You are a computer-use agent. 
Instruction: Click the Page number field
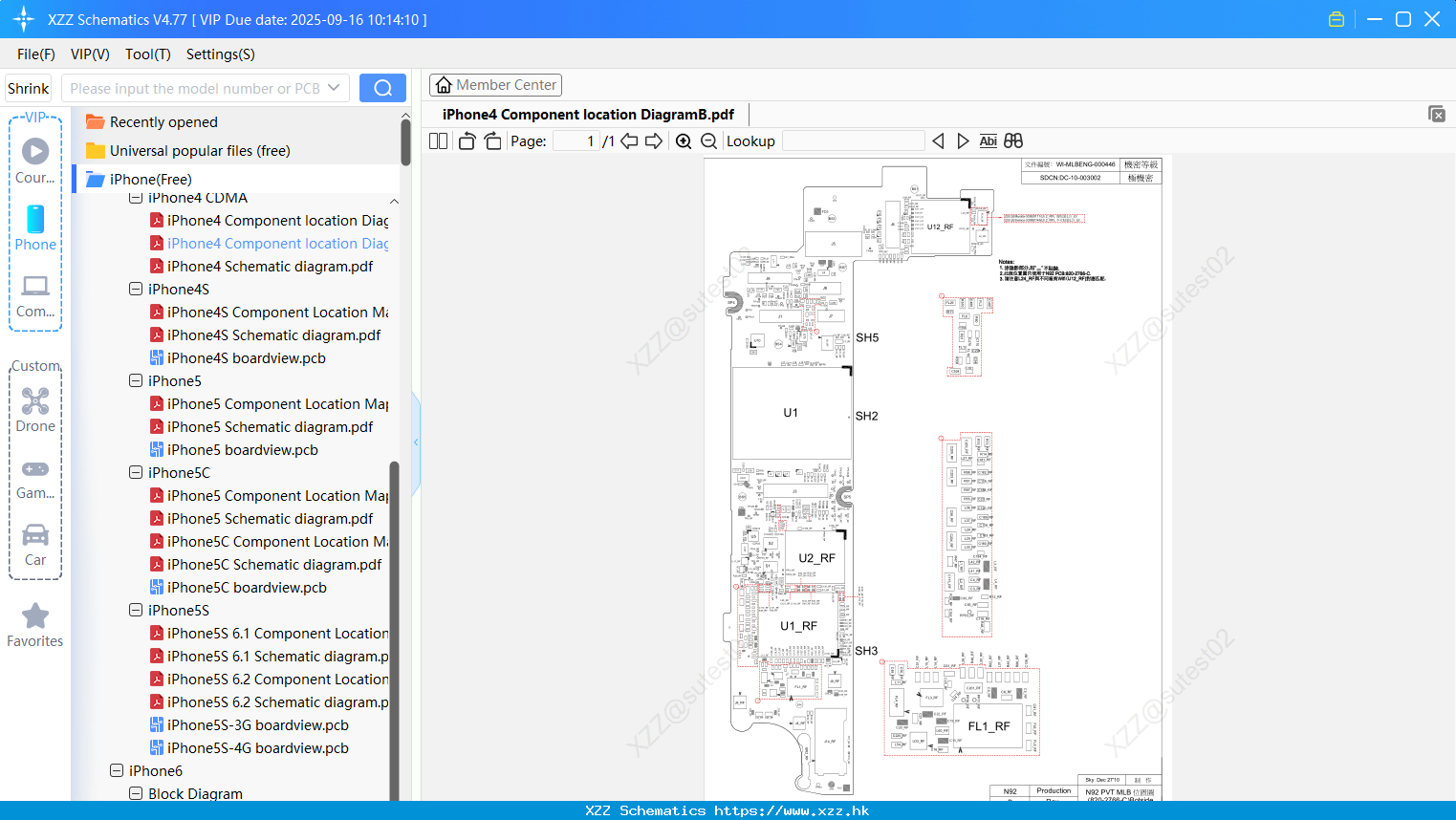[576, 141]
